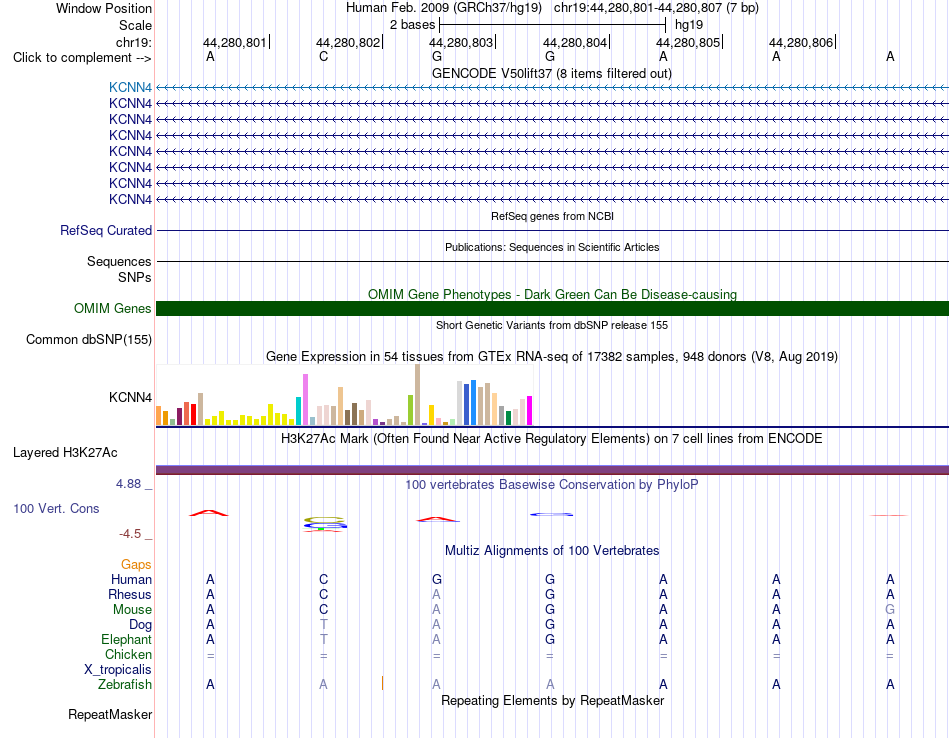Viewport: 950px width, 738px height.
Task: Open 'OMIM Gene Phenotypes' green title
Action: point(552,294)
